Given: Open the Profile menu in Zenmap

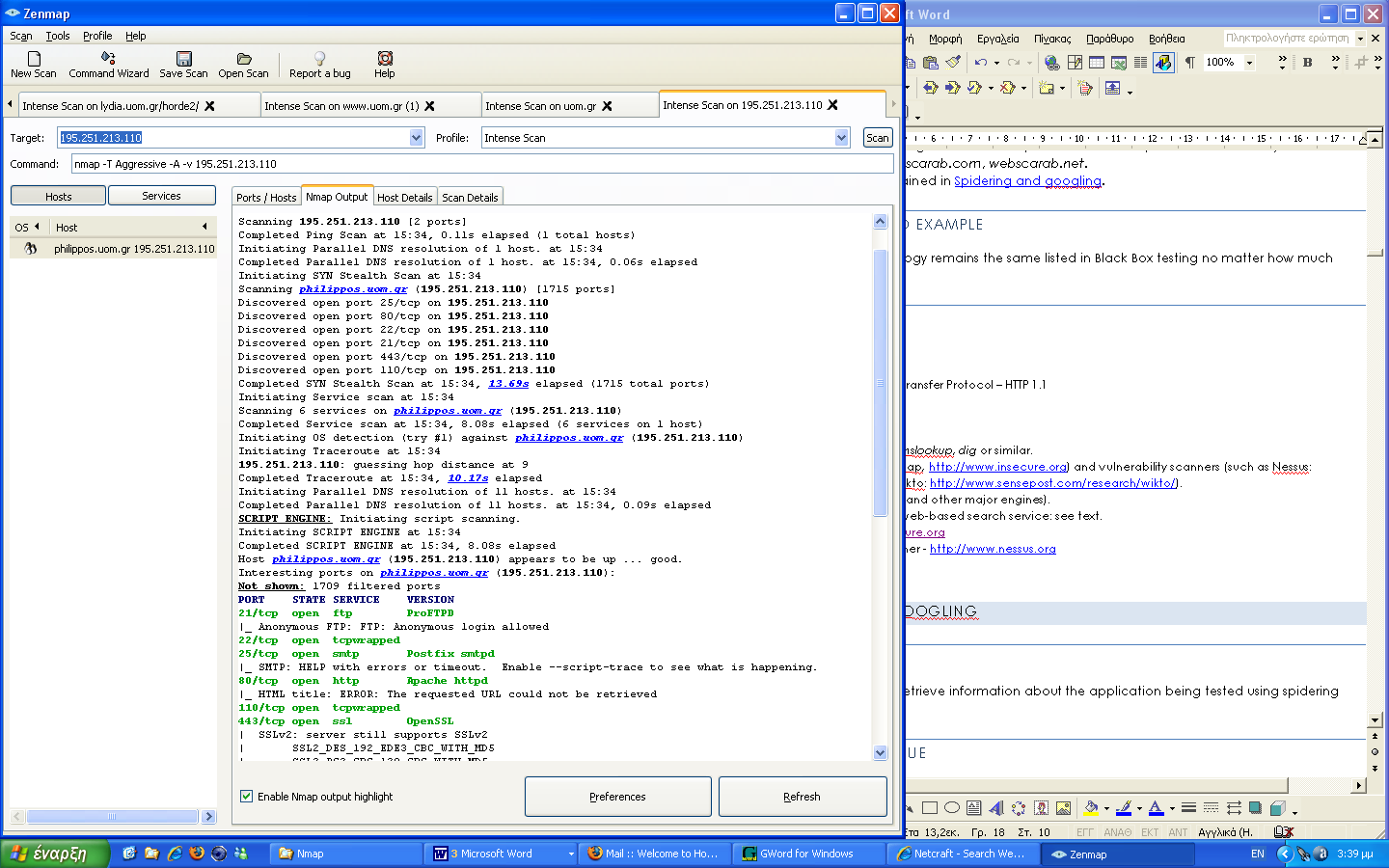Looking at the screenshot, I should 97,36.
